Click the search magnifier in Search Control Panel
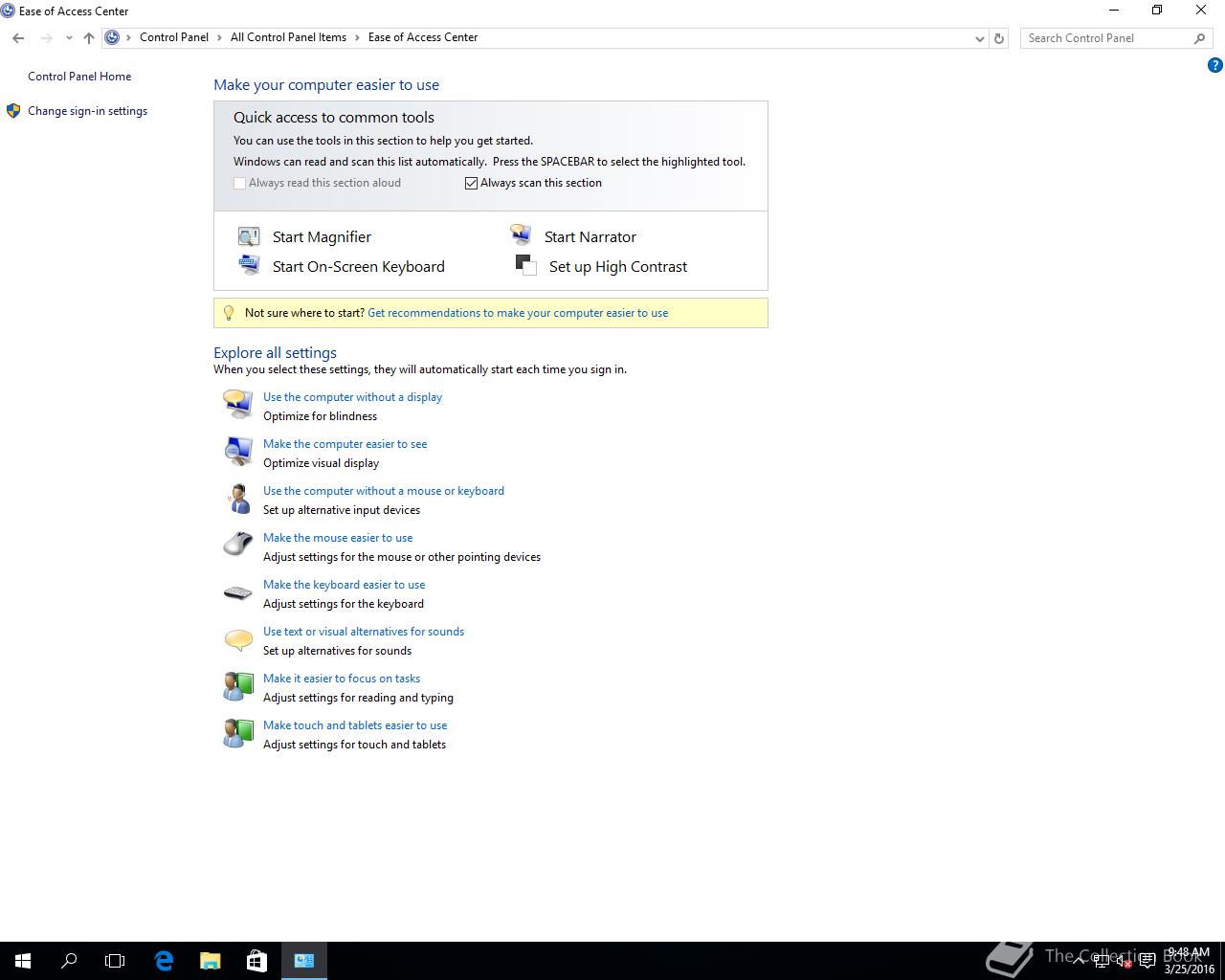Image resolution: width=1225 pixels, height=980 pixels. click(1199, 38)
